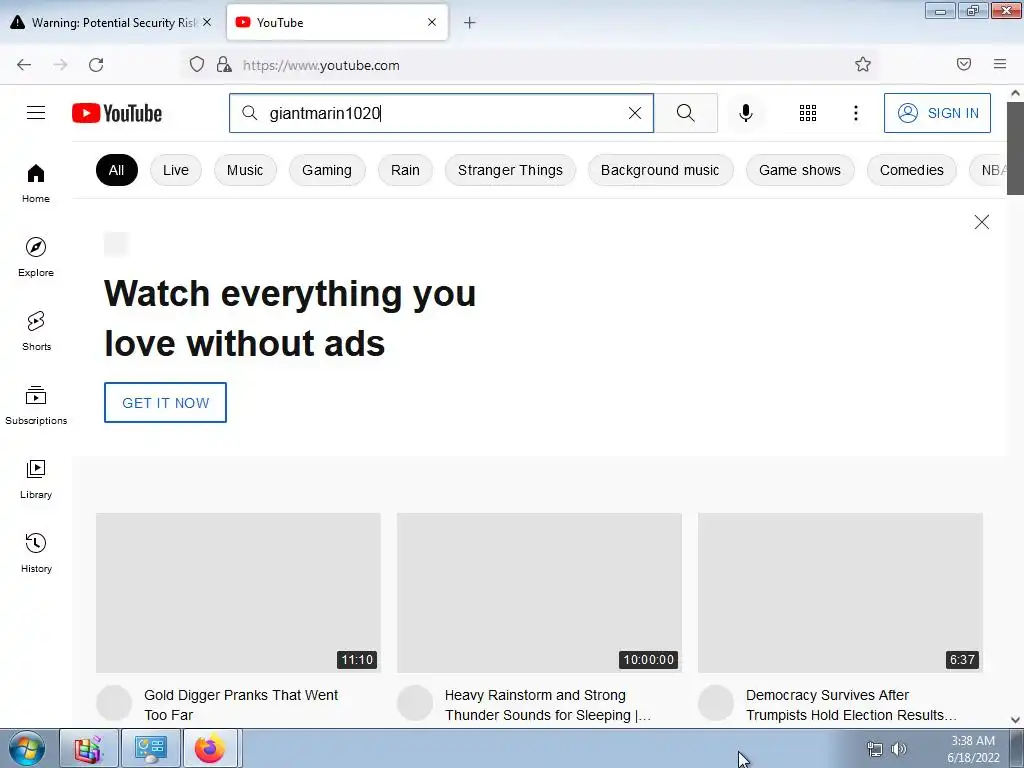This screenshot has width=1024, height=768.
Task: Open Explore in the sidebar
Action: [36, 257]
